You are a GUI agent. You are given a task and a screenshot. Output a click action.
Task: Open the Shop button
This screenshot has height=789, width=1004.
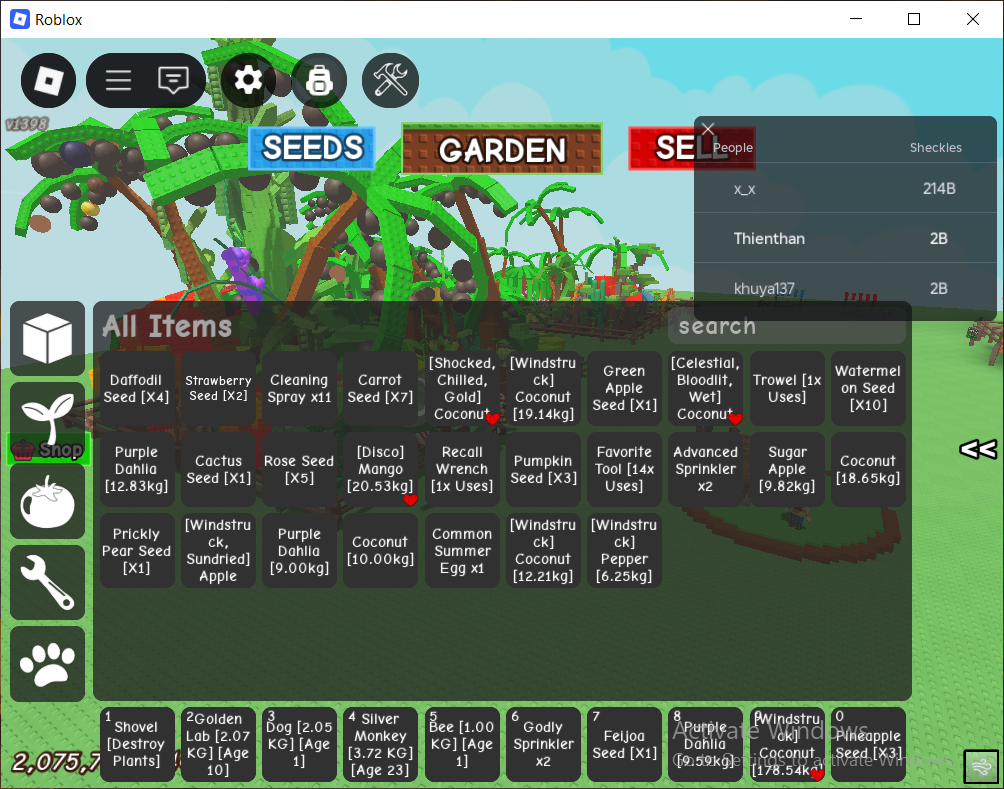[x=49, y=449]
